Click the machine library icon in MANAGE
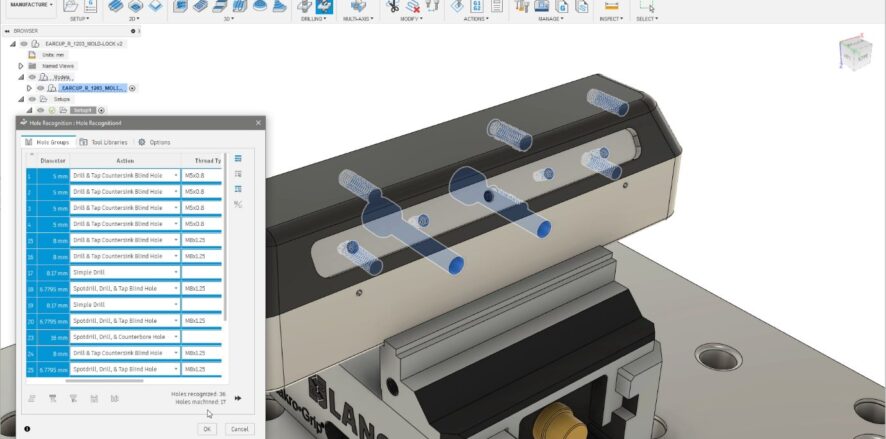Viewport: 886px width, 439px height. point(542,6)
